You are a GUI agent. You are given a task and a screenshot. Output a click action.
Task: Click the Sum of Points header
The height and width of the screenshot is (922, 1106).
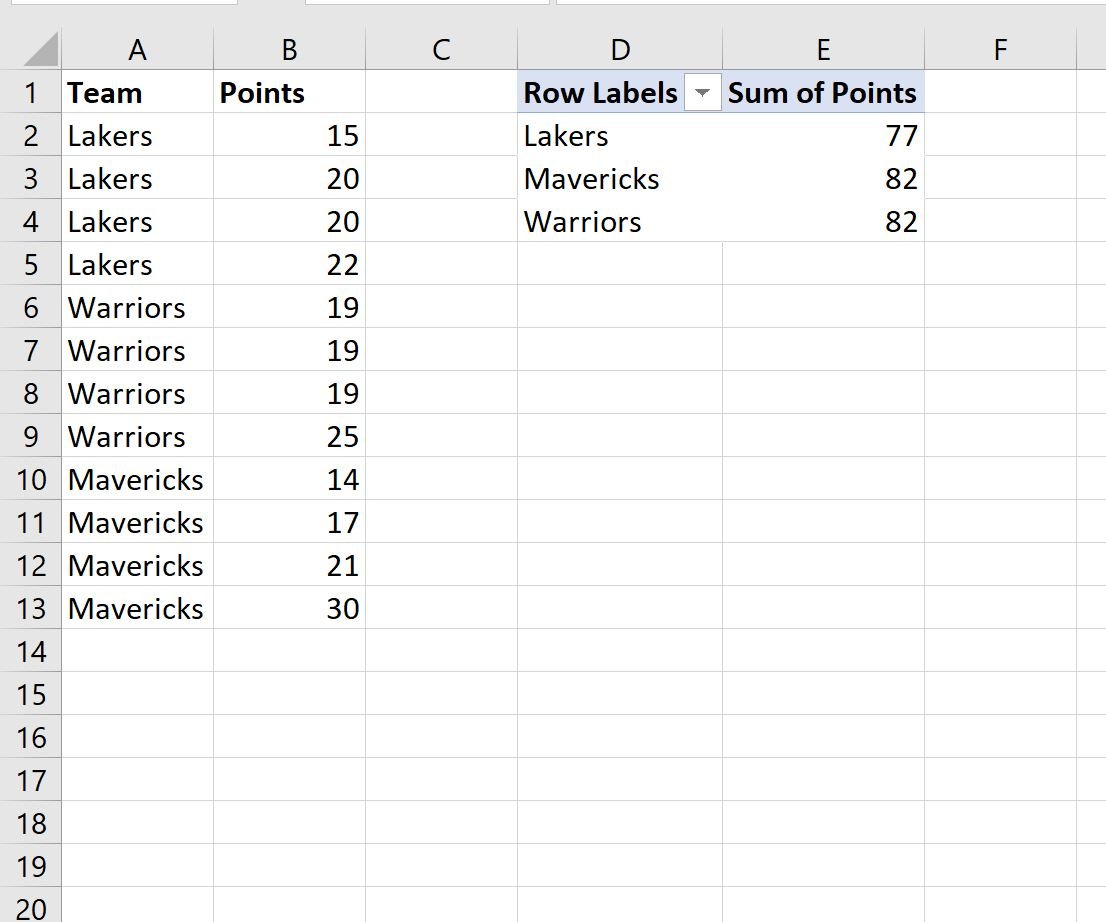click(x=823, y=92)
